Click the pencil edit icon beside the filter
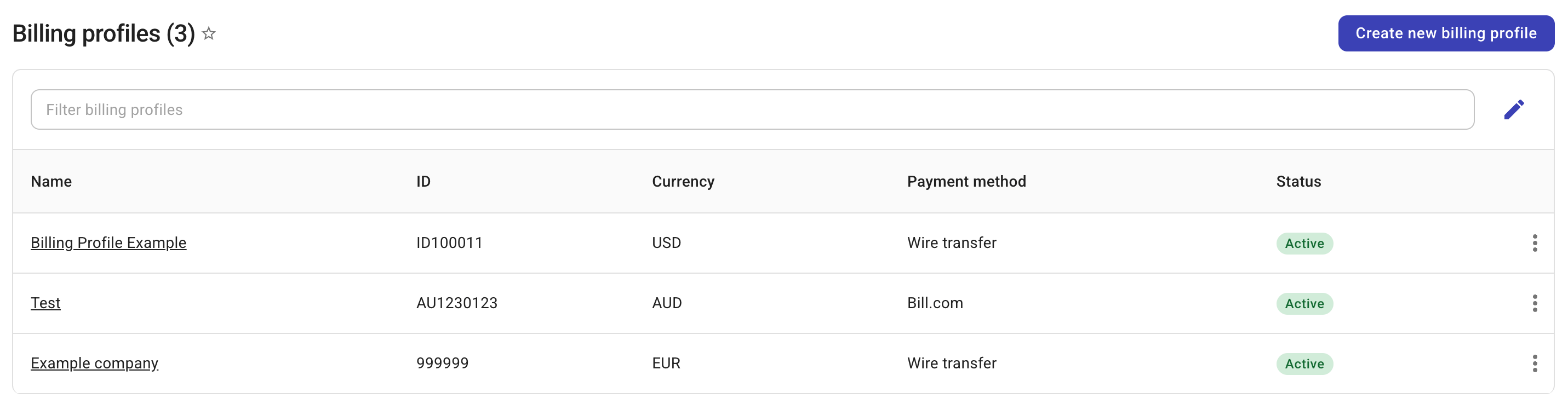1568x416 pixels. (x=1515, y=109)
